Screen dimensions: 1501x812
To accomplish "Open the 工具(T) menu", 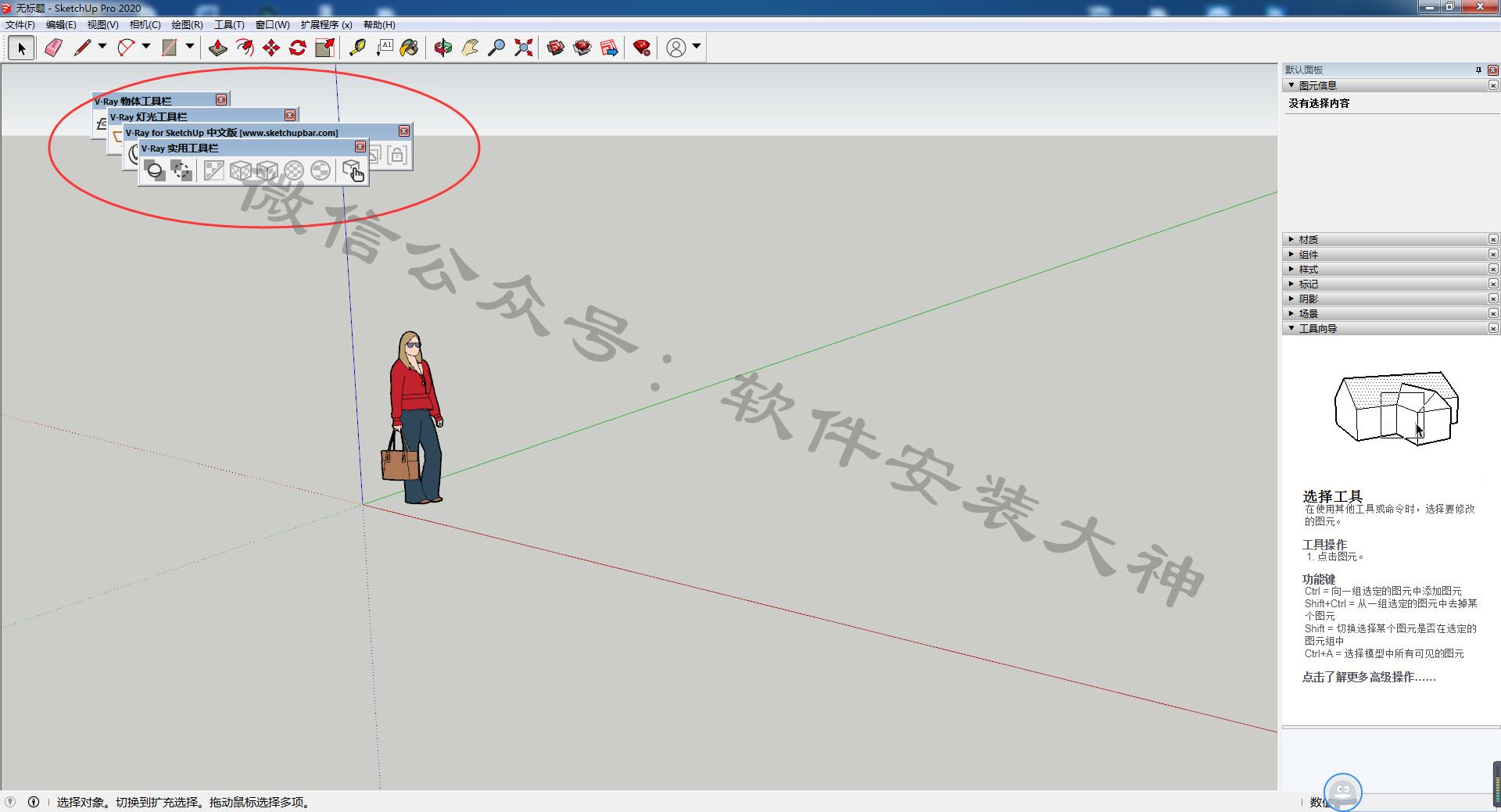I will (x=229, y=25).
